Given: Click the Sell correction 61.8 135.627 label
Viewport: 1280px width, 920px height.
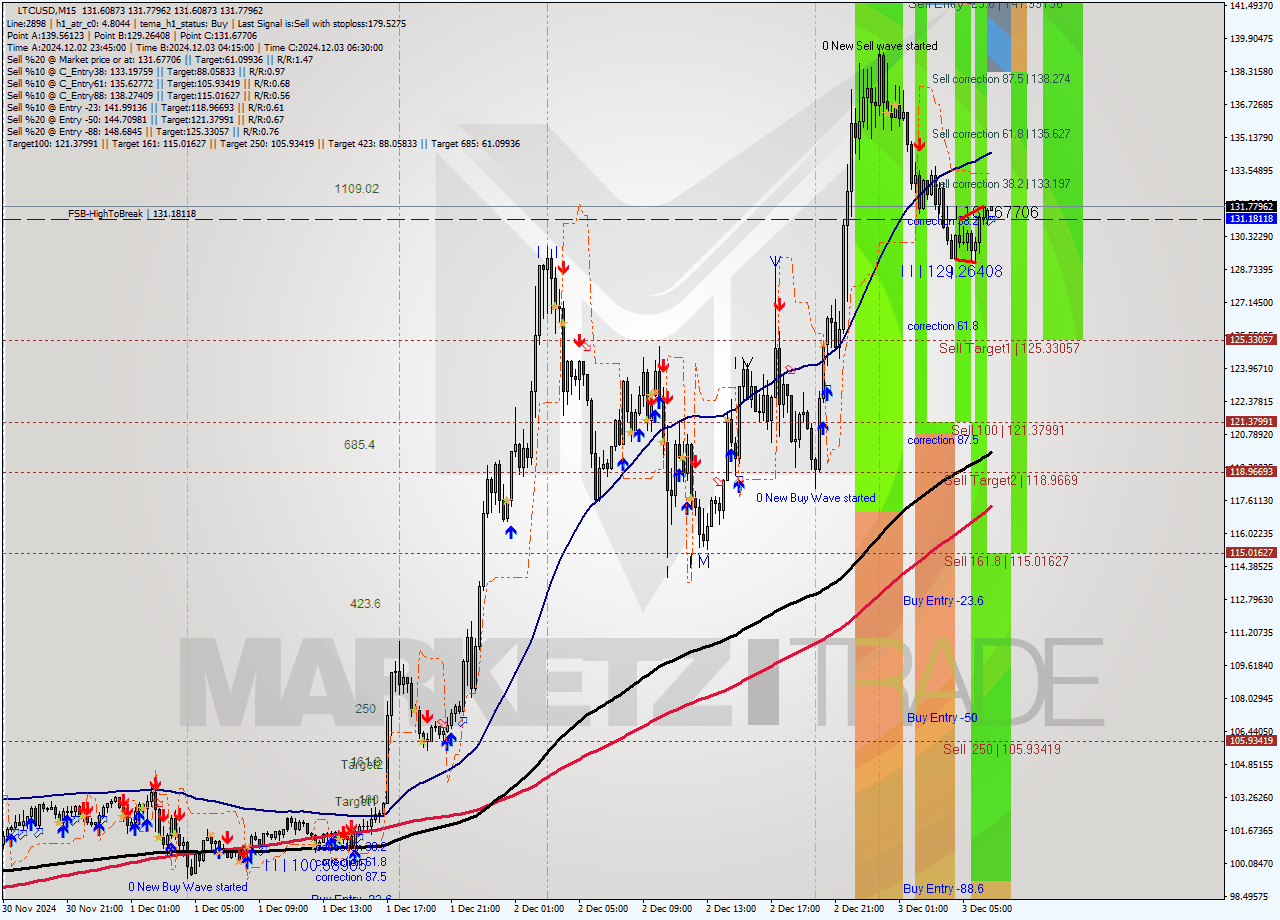Looking at the screenshot, I should (1001, 134).
